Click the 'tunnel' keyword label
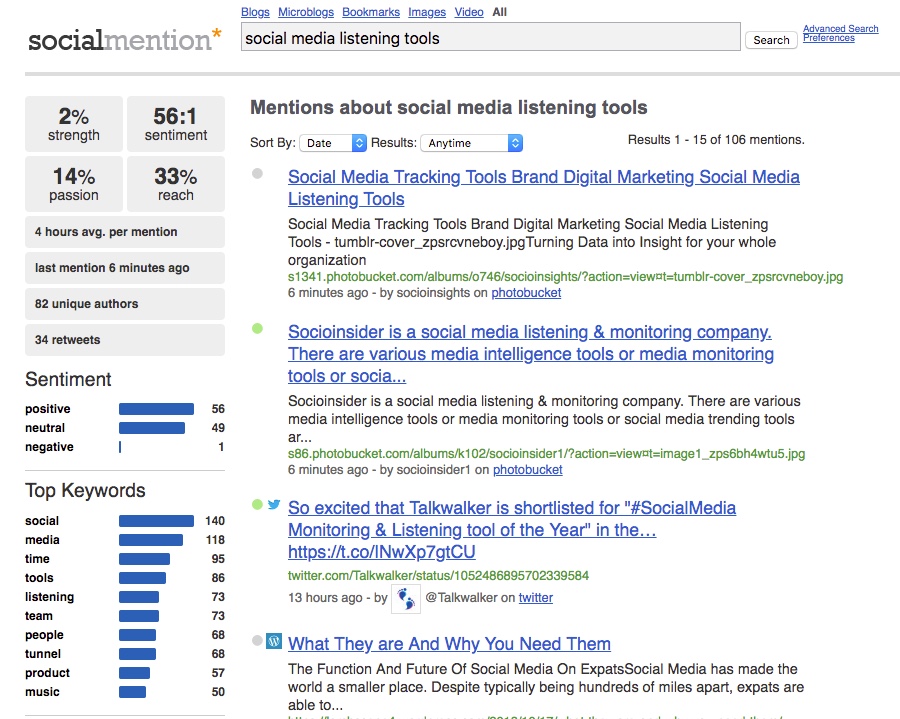This screenshot has height=719, width=900. 43,654
